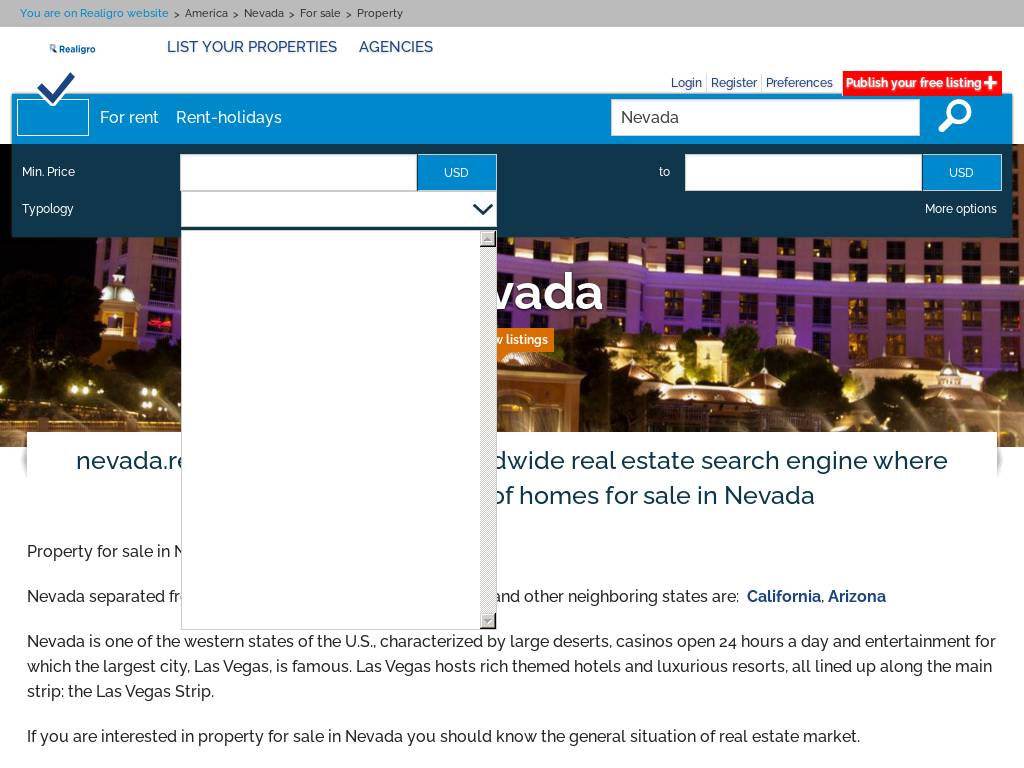This screenshot has height=768, width=1024.
Task: Expand the Typology dropdown chevron
Action: click(482, 209)
